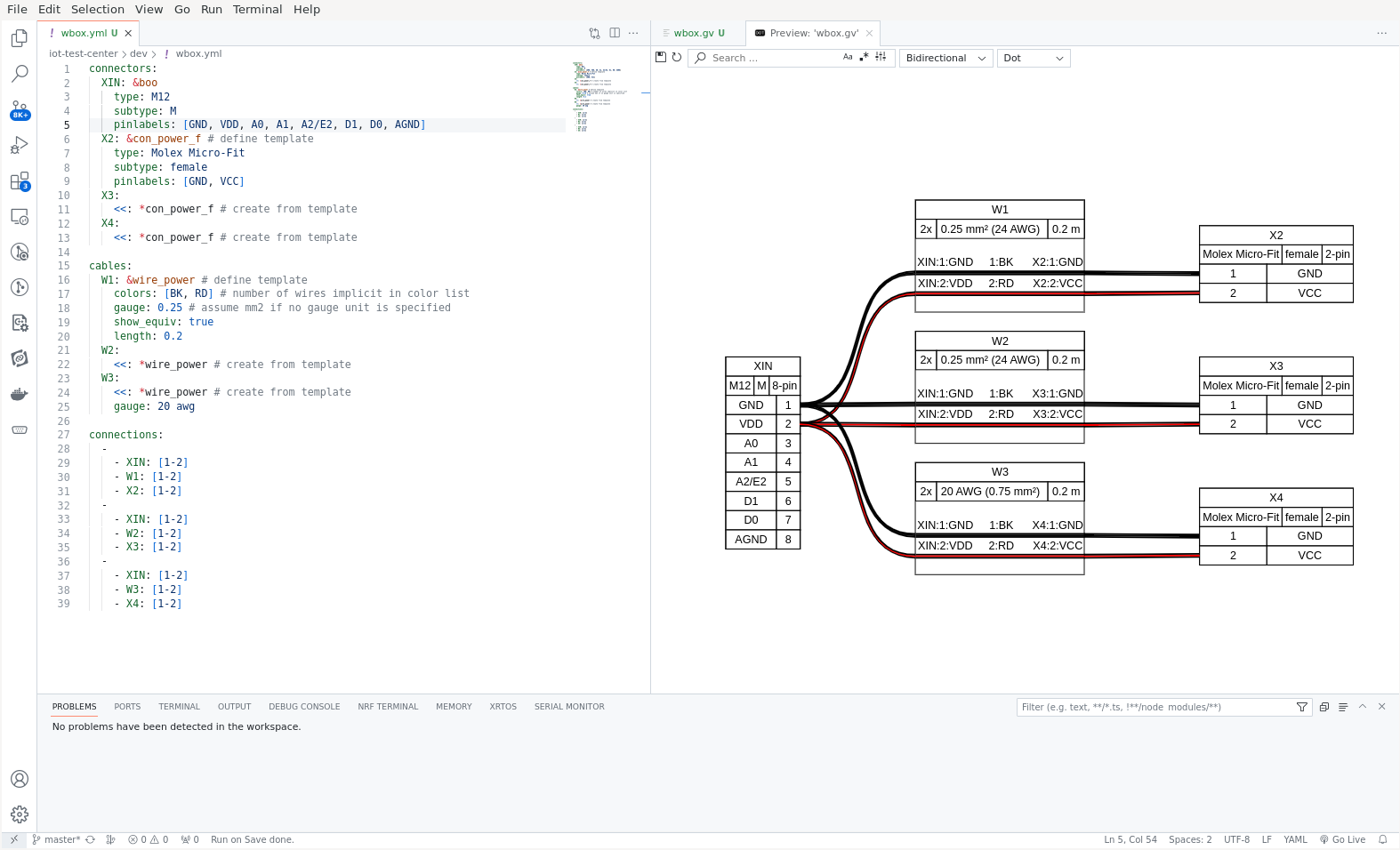Viewport: 1400px width, 850px height.
Task: Click the git graph icon in status bar
Action: [x=110, y=839]
